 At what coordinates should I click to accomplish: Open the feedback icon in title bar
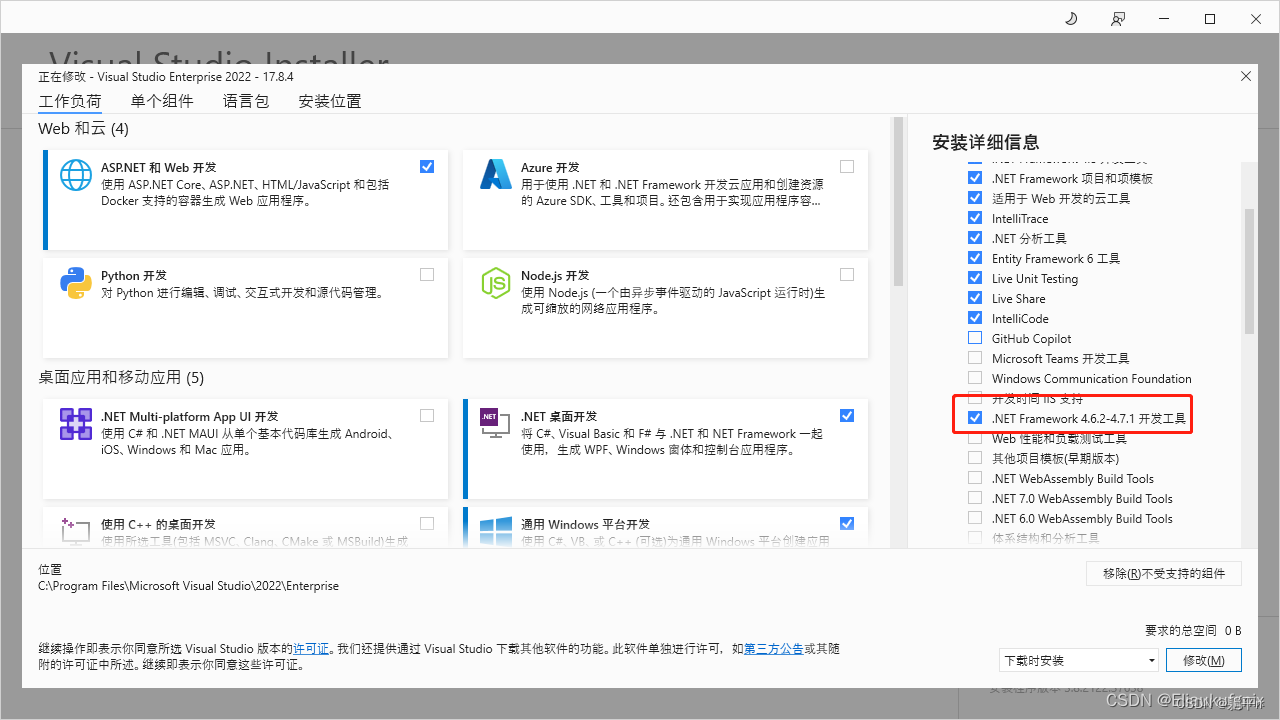[x=1118, y=18]
